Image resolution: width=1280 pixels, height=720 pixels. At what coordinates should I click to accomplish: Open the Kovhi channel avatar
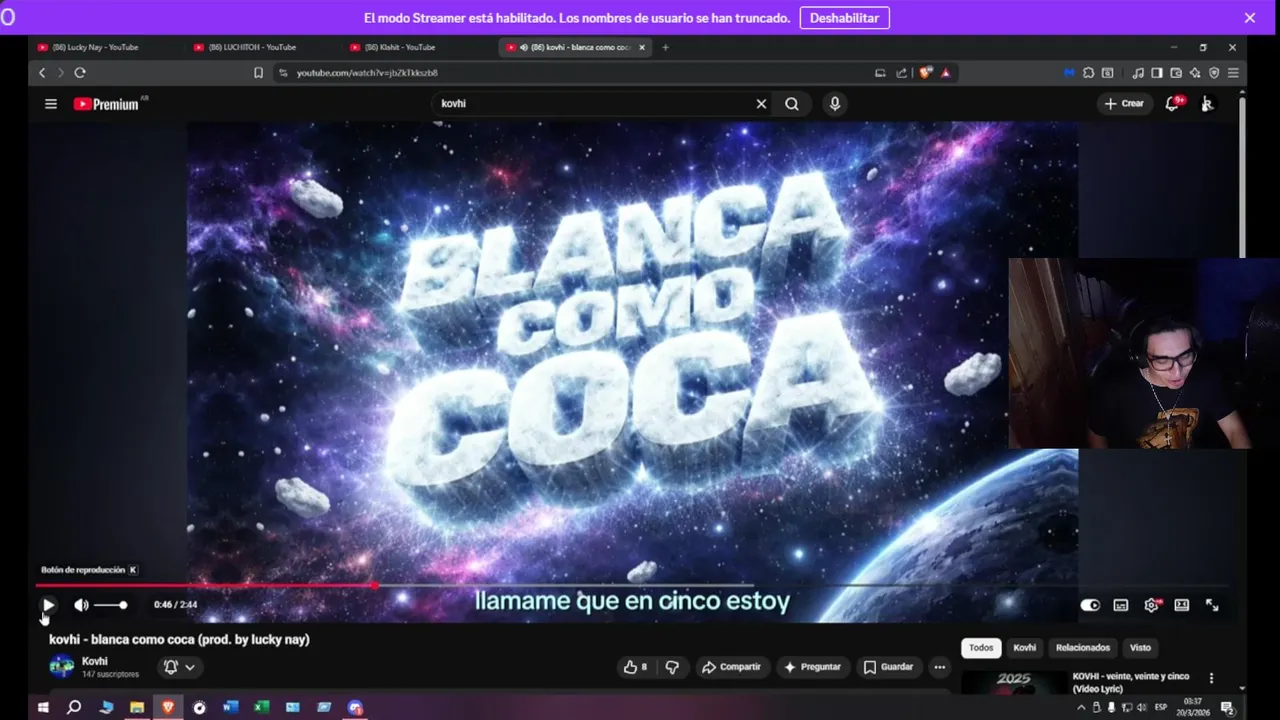pyautogui.click(x=62, y=666)
